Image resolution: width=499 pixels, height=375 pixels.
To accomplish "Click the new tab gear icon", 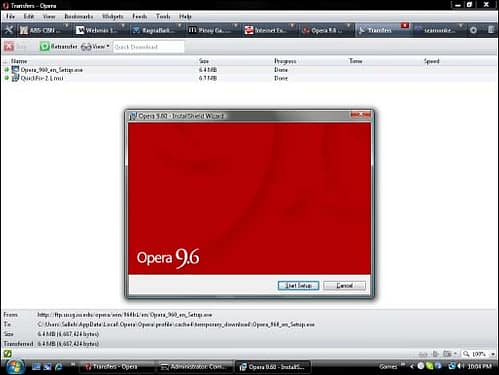I will pyautogui.click(x=473, y=30).
